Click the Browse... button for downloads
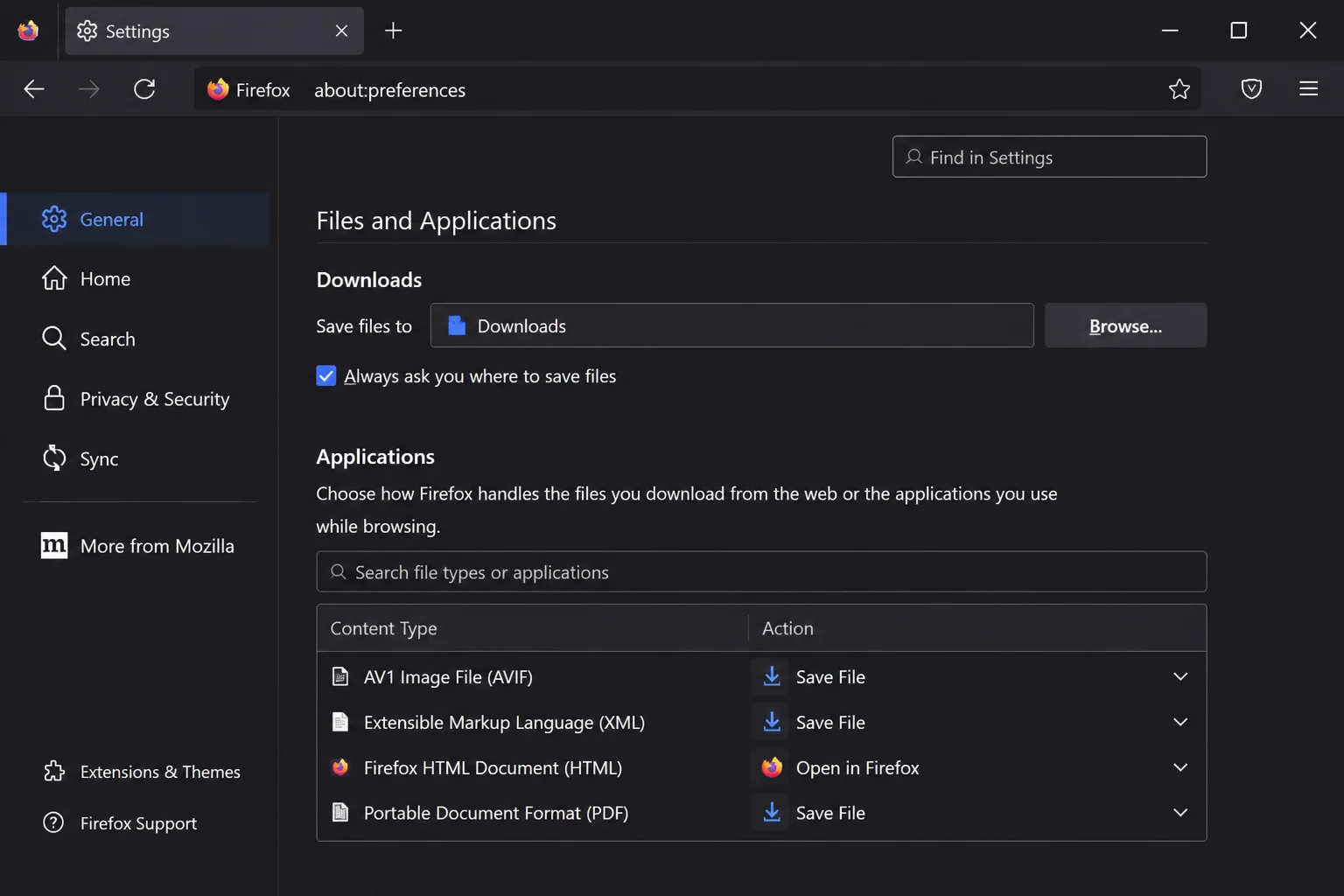This screenshot has width=1344, height=896. [1125, 325]
